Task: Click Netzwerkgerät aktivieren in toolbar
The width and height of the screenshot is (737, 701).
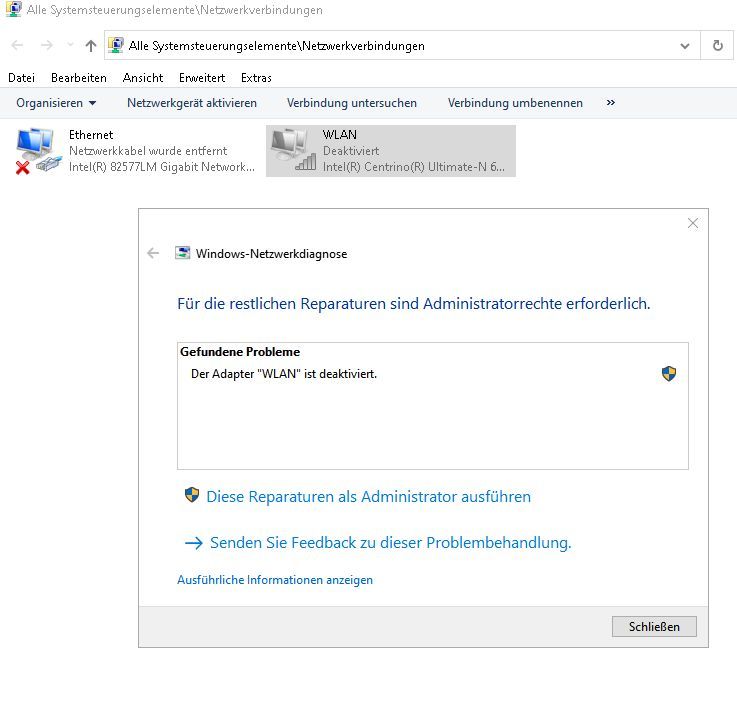Action: point(192,103)
